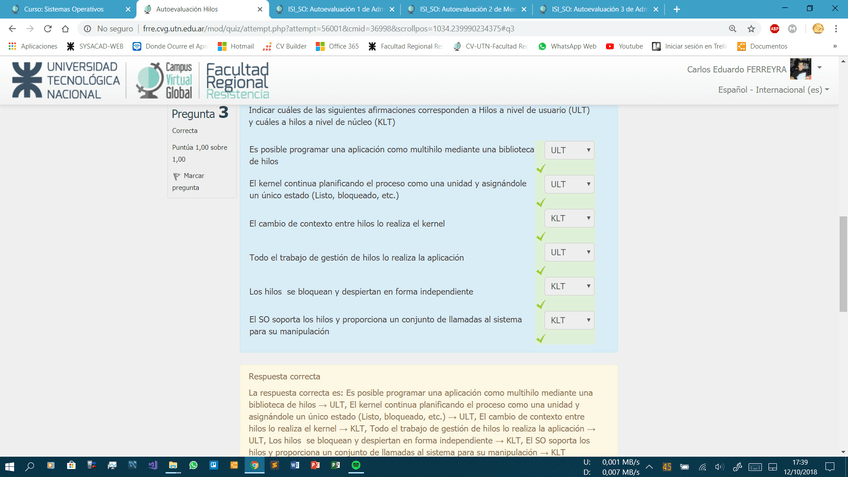This screenshot has height=477, width=848.
Task: Switch to 'ISI_SO: Autoevaluación 1' tab
Action: (335, 9)
